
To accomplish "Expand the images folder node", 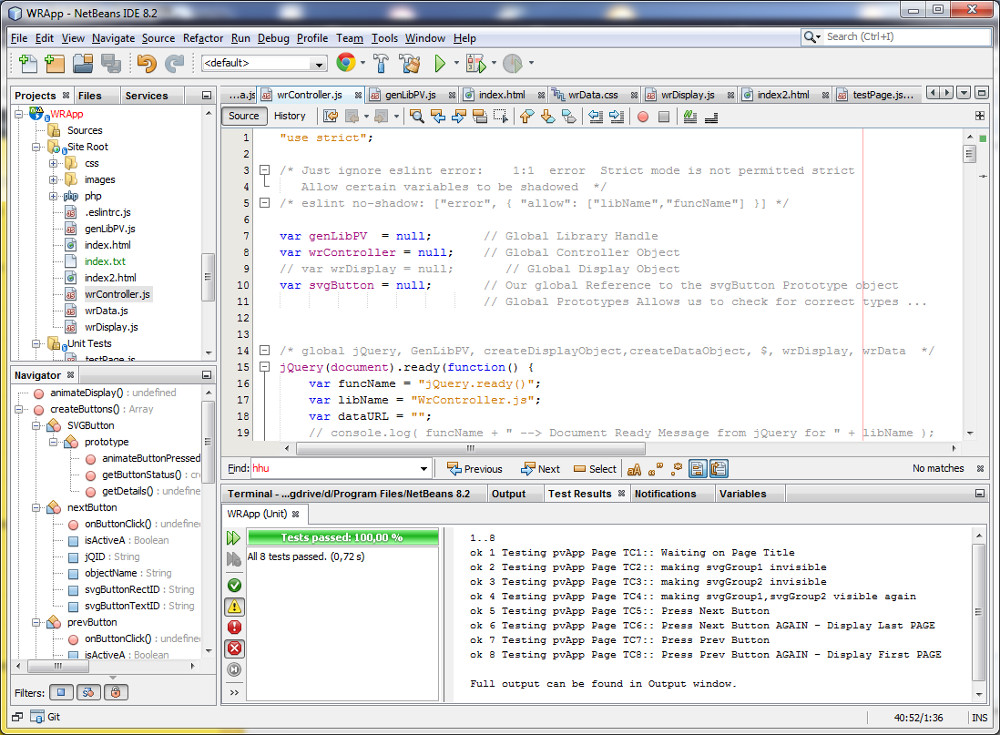I will (x=54, y=180).
